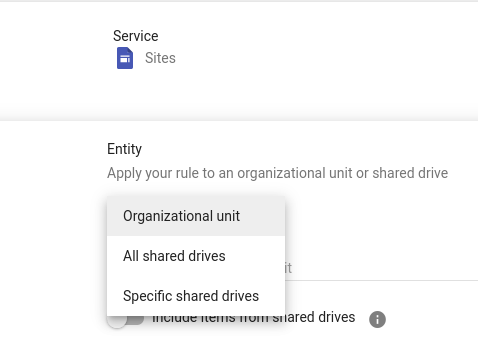478x360 pixels.
Task: Click underline of the organizational unit field
Action: click(381, 280)
